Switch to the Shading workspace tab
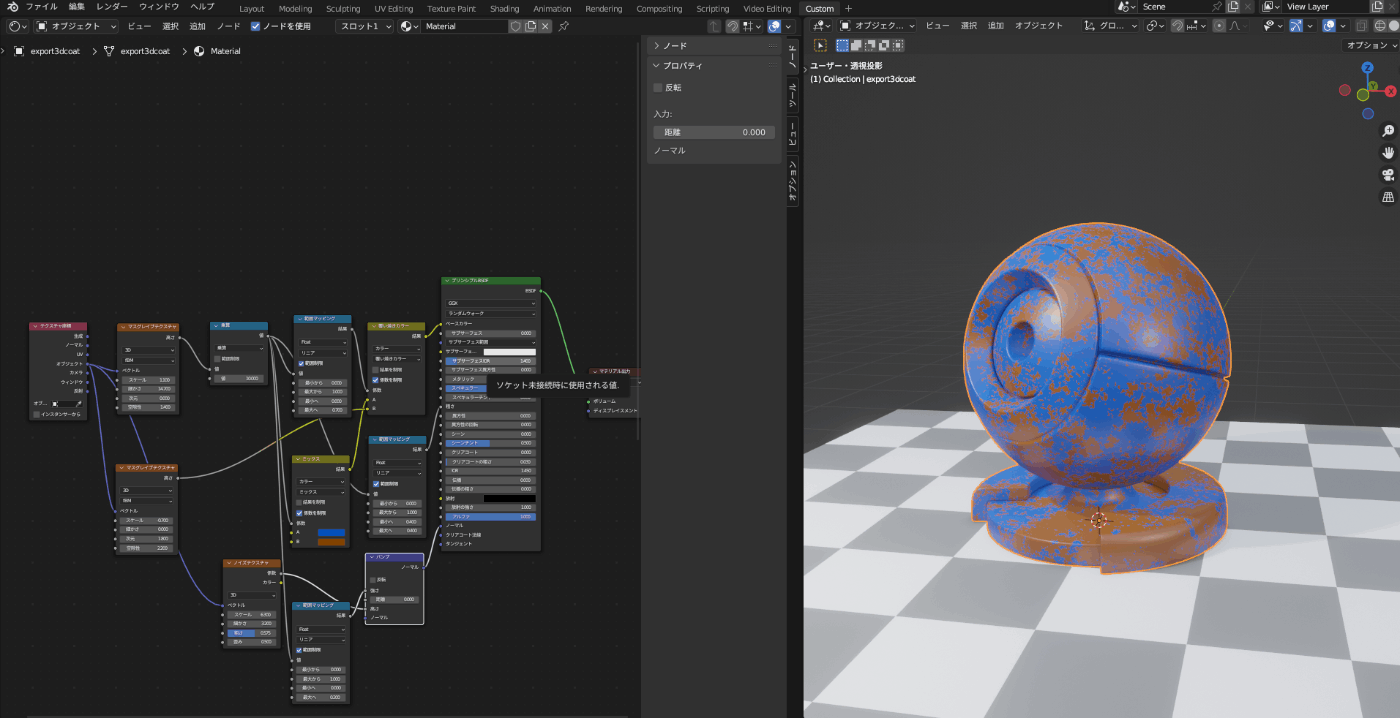Viewport: 1400px width, 718px height. click(504, 8)
